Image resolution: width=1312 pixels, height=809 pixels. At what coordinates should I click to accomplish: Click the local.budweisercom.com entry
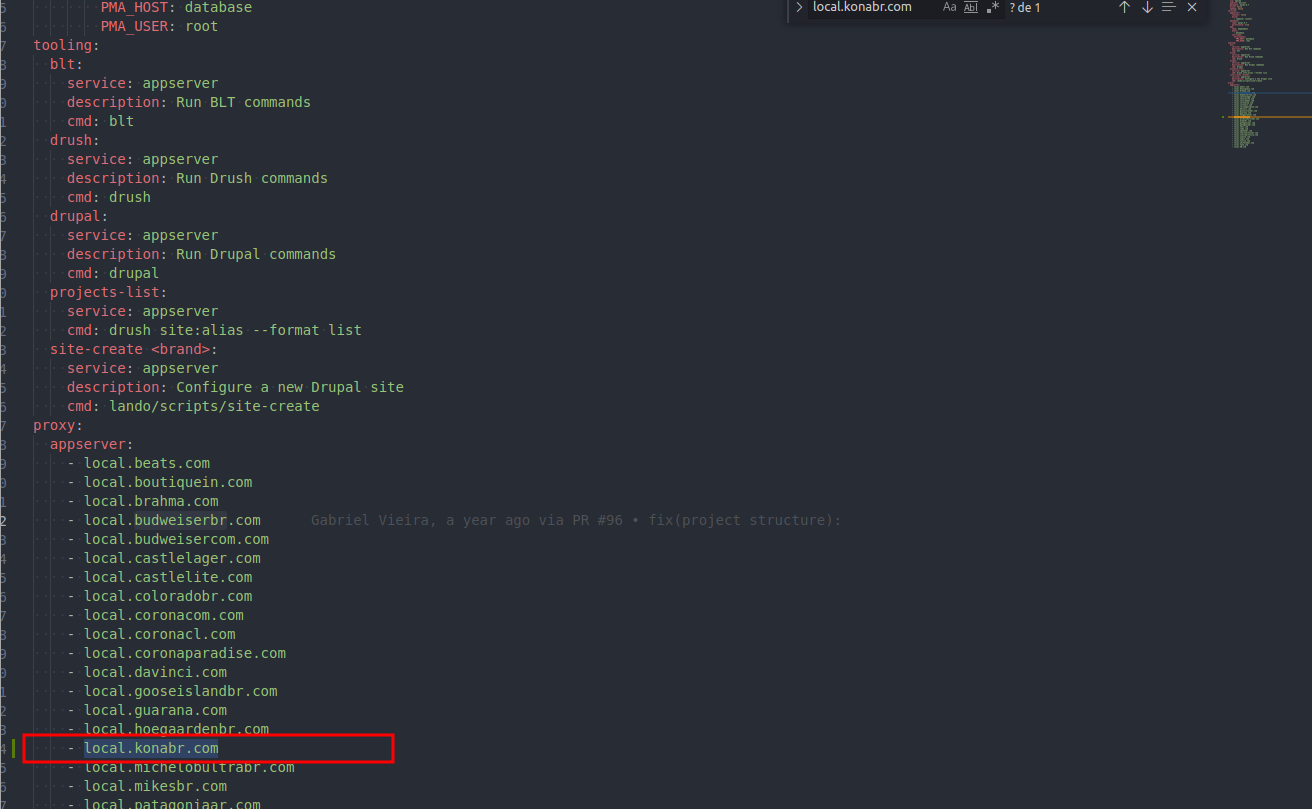coord(176,539)
